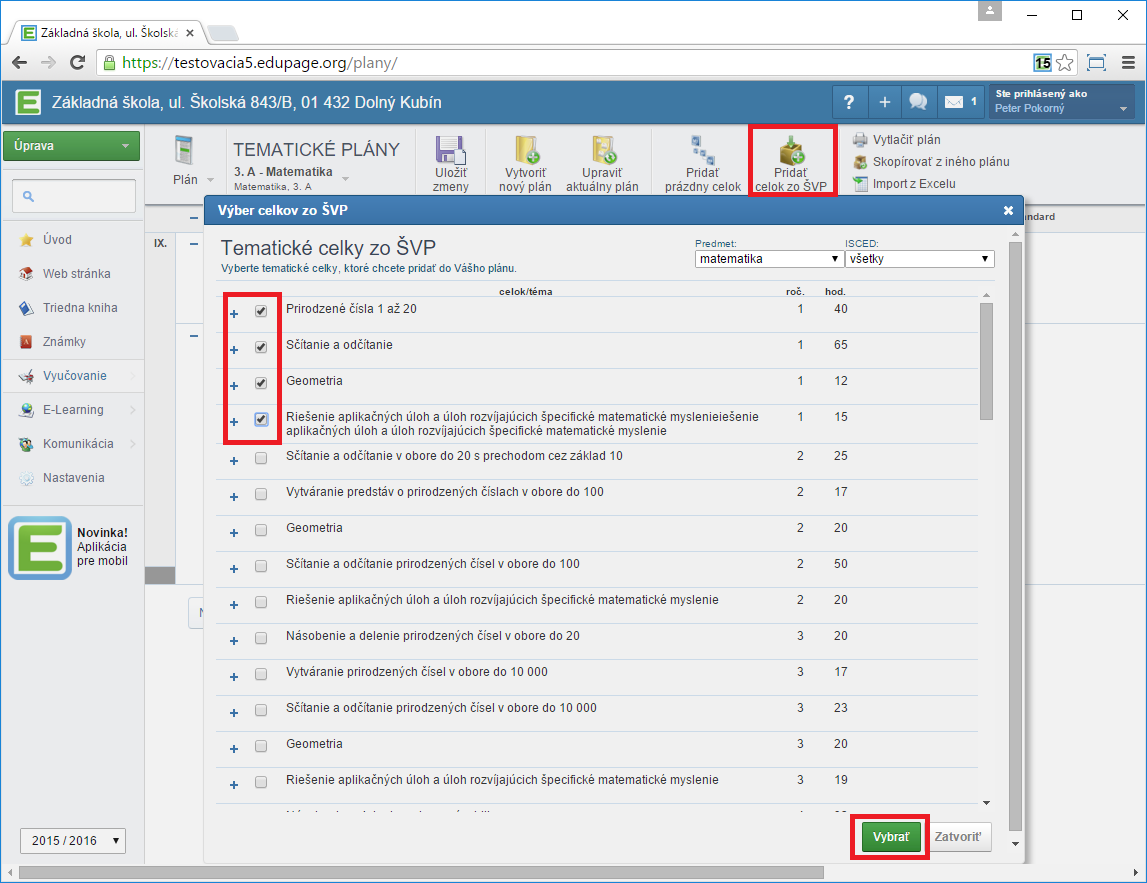Click Pridať celok zo ŠVP icon

click(x=791, y=152)
